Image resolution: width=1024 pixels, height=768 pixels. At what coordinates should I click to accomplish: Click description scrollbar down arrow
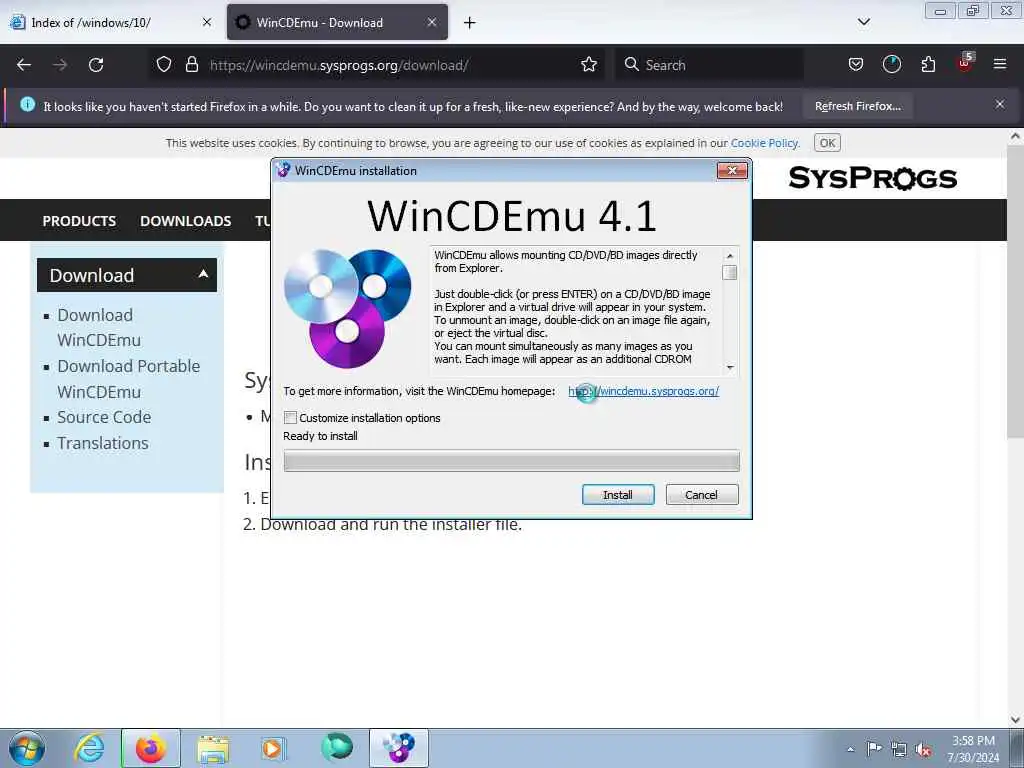pyautogui.click(x=730, y=368)
